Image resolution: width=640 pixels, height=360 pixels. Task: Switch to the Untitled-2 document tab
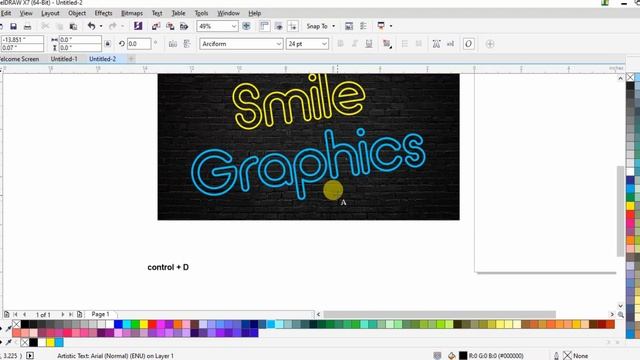102,59
